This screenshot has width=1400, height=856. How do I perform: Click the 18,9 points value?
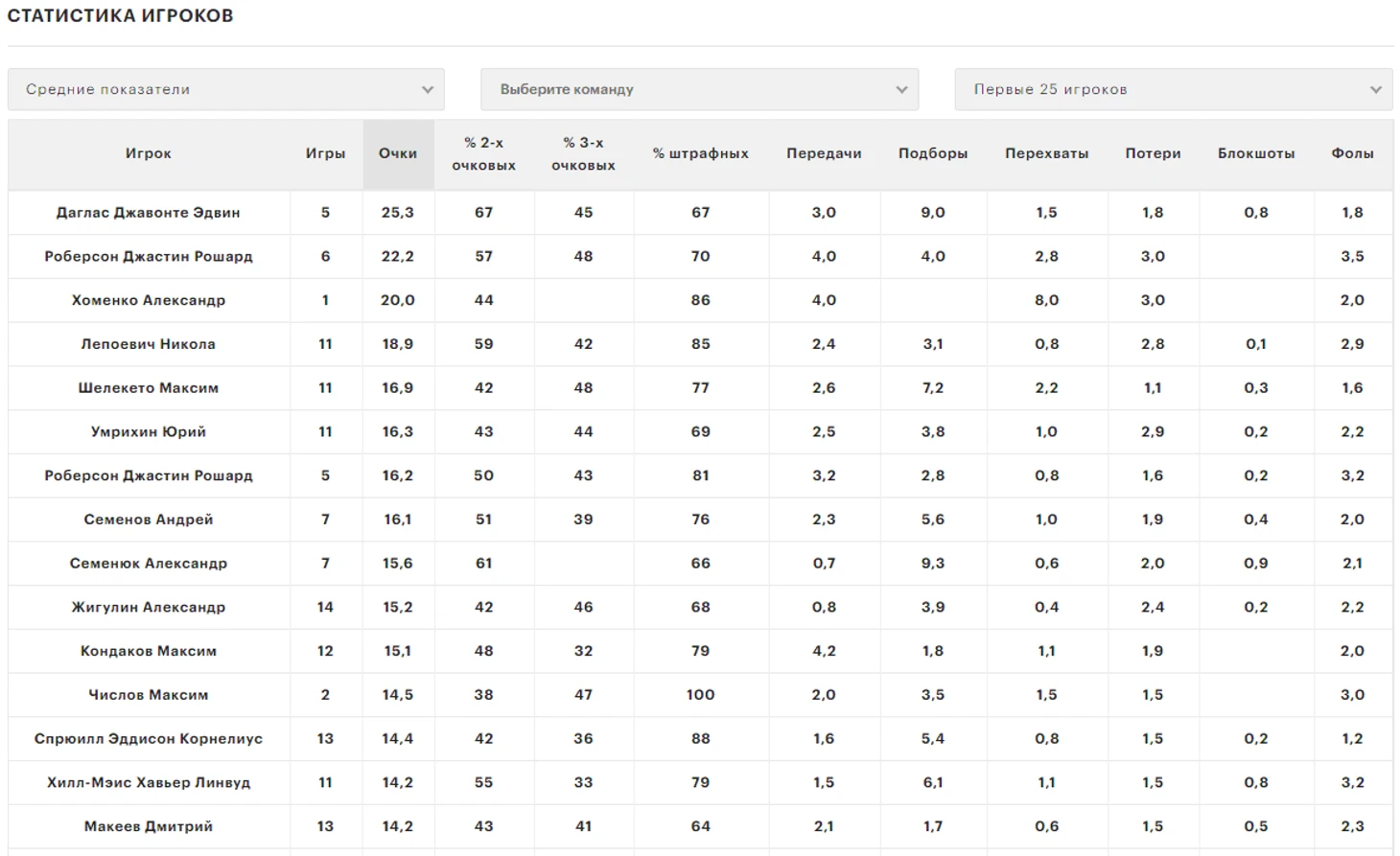click(398, 344)
